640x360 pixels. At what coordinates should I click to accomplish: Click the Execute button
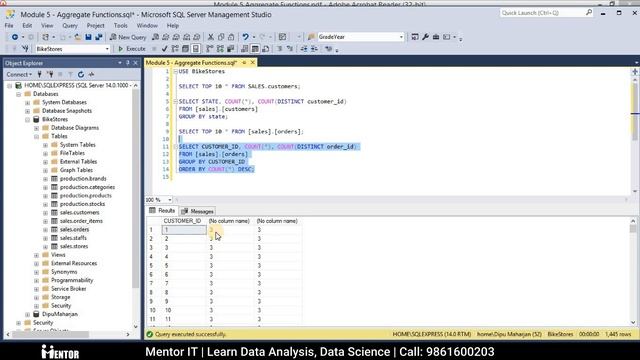[x=132, y=49]
